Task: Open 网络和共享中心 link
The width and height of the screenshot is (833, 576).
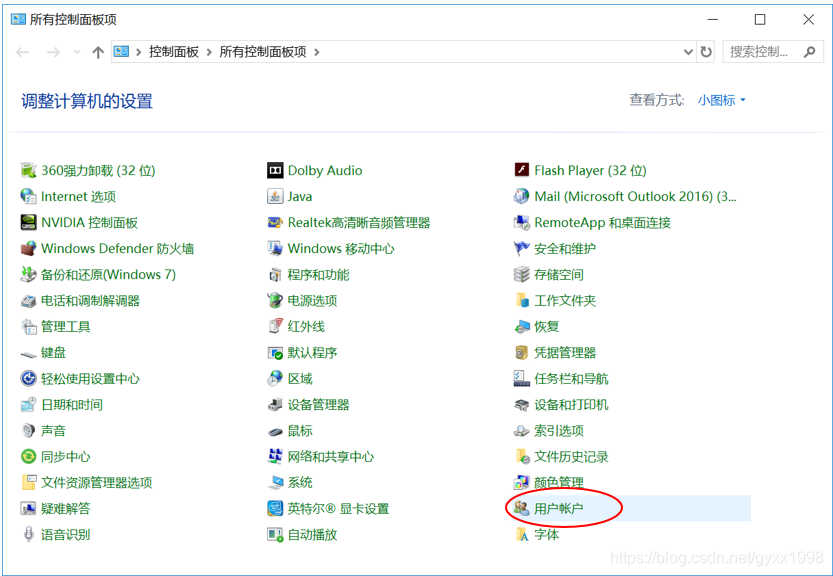Action: pos(330,457)
